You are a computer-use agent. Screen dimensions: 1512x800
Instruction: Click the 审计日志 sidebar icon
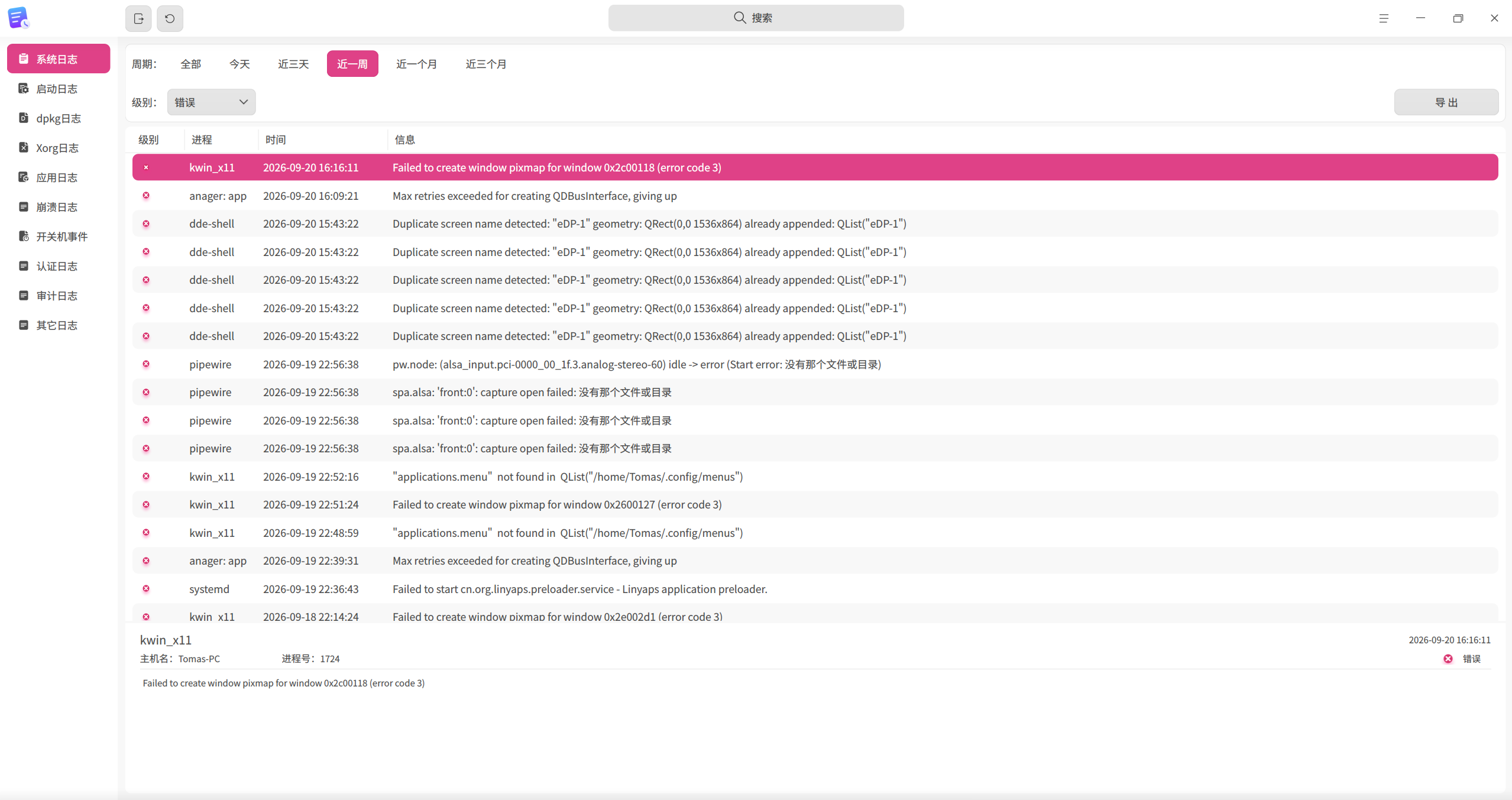tap(24, 296)
